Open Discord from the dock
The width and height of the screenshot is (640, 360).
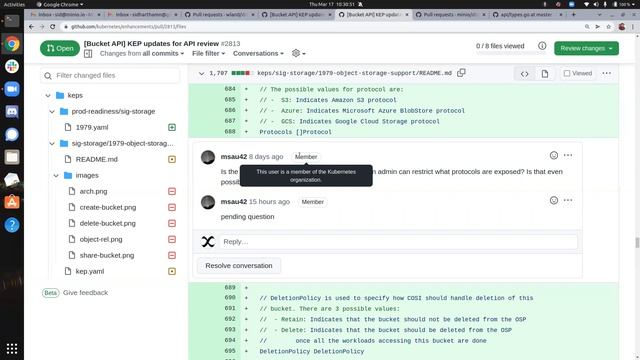(12, 111)
